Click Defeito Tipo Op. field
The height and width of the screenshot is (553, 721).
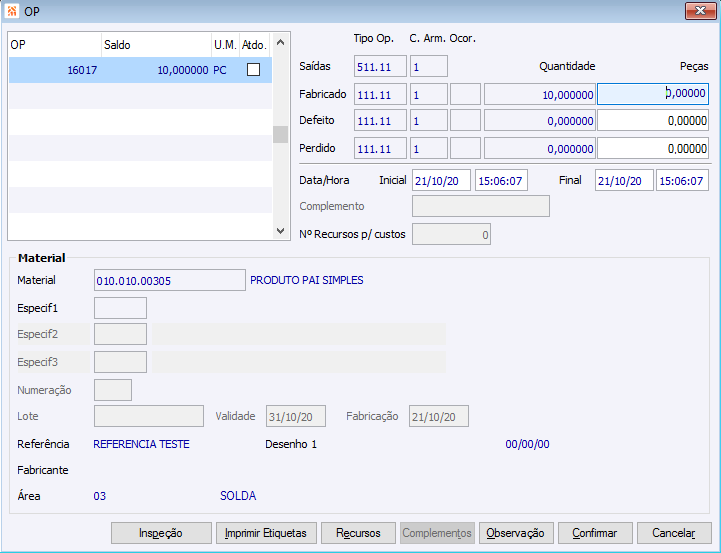click(x=380, y=120)
